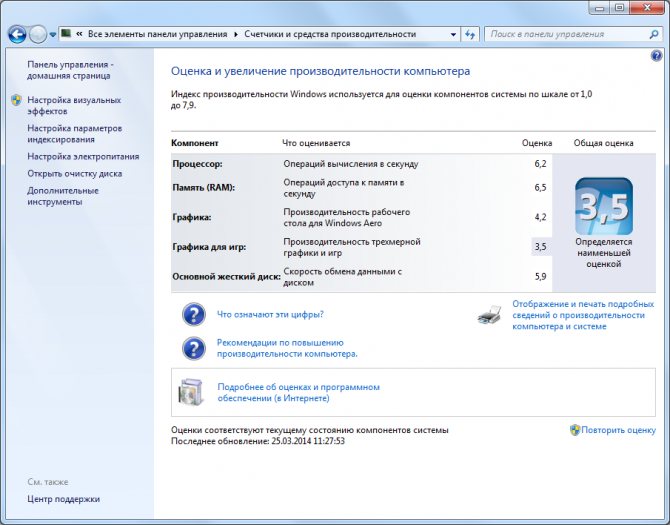
Task: Select breadcrumb 'Все элементы панели управления'
Action: (x=157, y=34)
